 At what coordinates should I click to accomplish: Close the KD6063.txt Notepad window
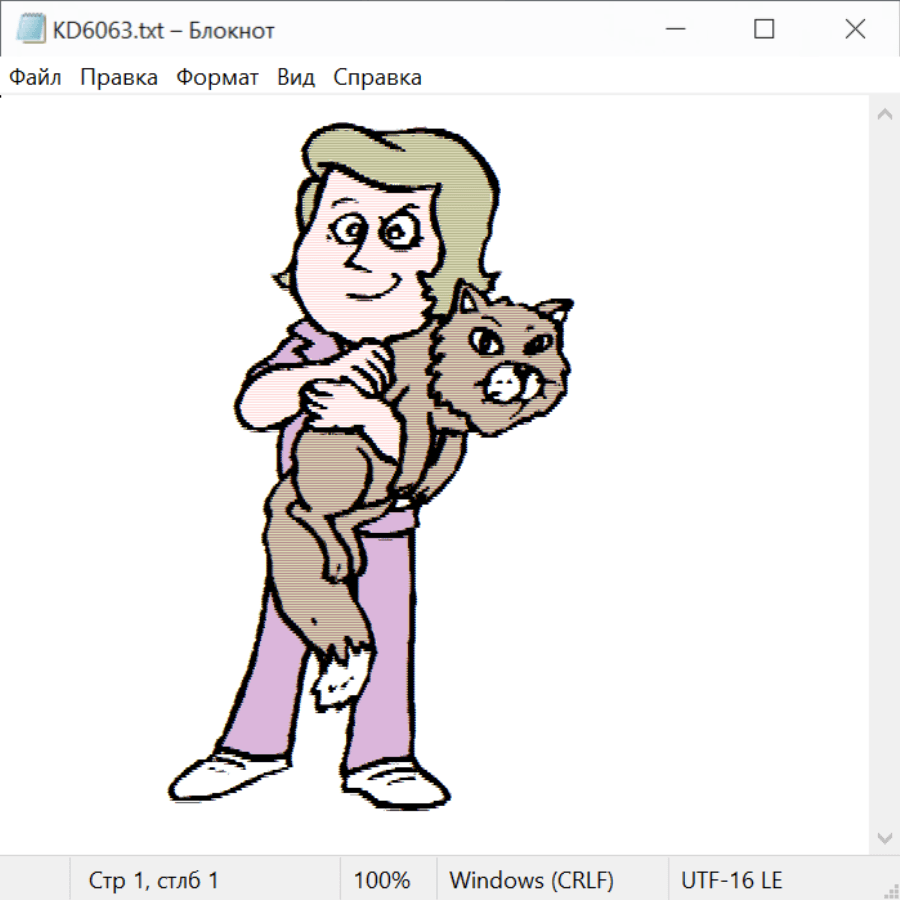click(855, 30)
